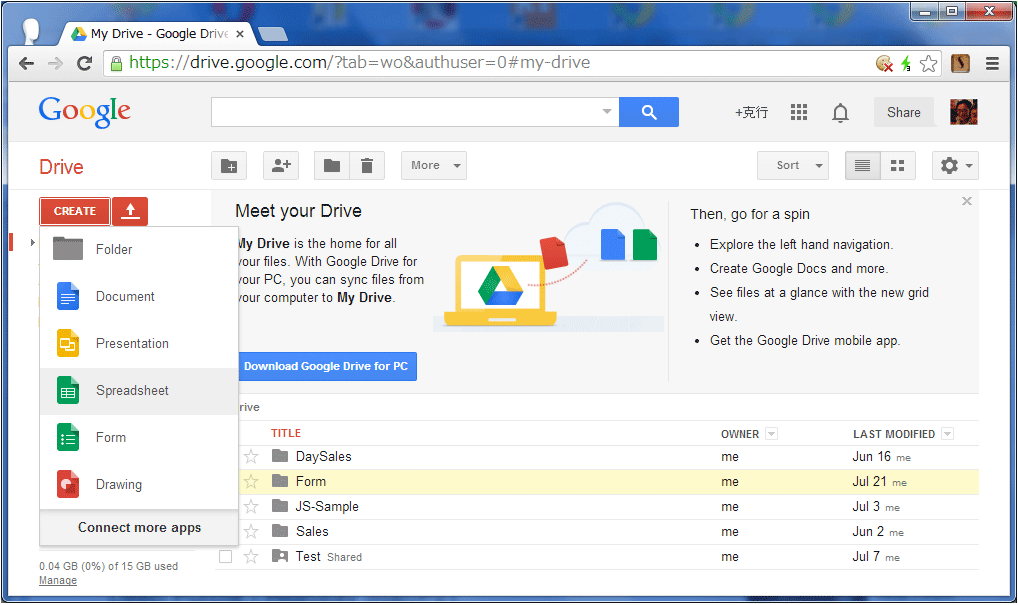Image resolution: width=1018 pixels, height=605 pixels.
Task: Click the Chrome user silhouette icon
Action: [31, 30]
